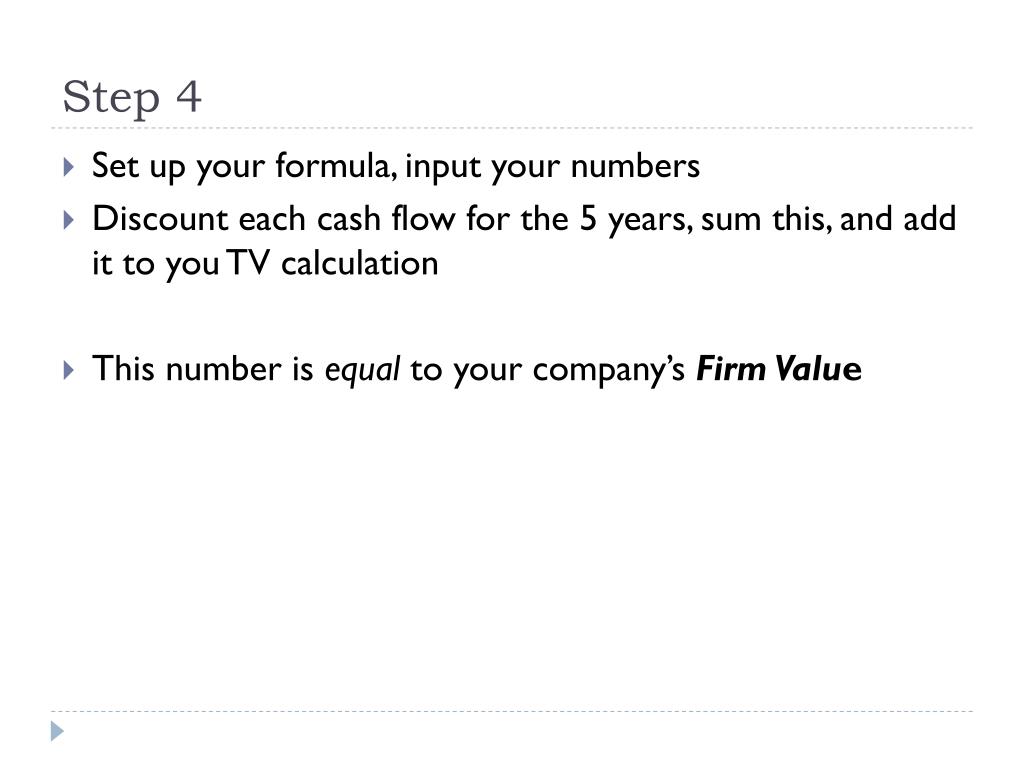
Task: Click the large blue triangle in the slide footer
Action: tap(57, 731)
